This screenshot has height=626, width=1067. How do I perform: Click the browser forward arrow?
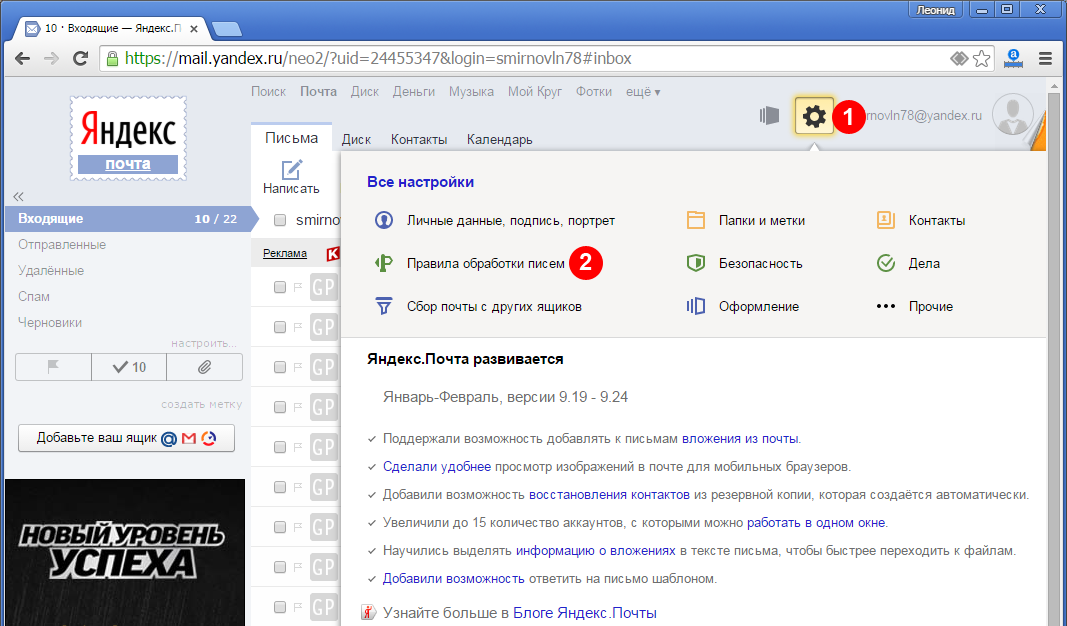coord(51,59)
